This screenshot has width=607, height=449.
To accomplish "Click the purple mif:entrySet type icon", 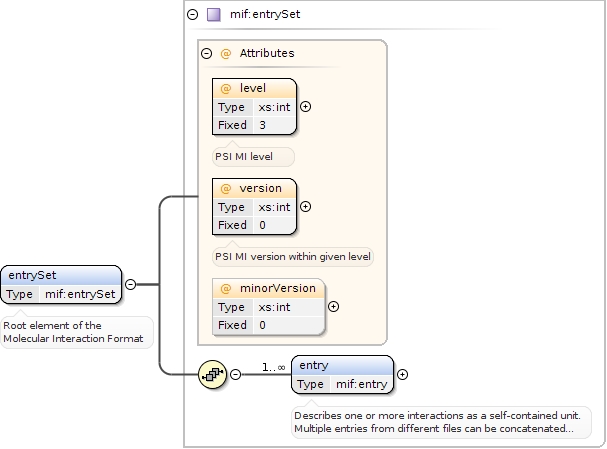I will point(213,15).
